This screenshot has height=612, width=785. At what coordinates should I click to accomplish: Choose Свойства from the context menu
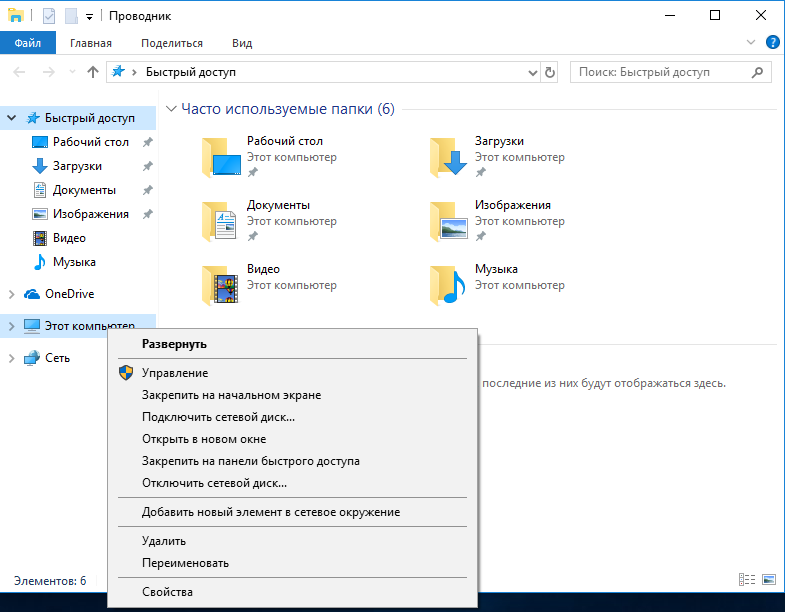pyautogui.click(x=167, y=591)
